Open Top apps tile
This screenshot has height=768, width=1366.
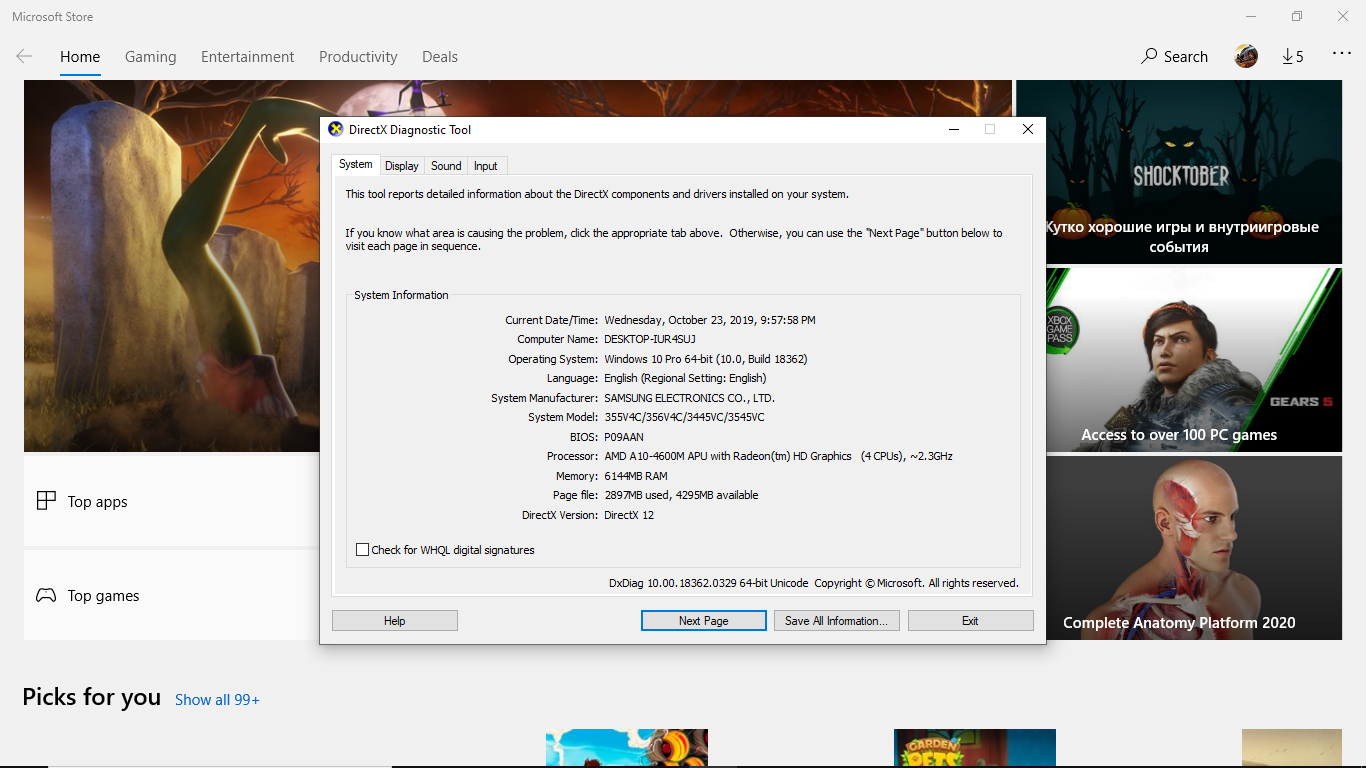pos(171,501)
